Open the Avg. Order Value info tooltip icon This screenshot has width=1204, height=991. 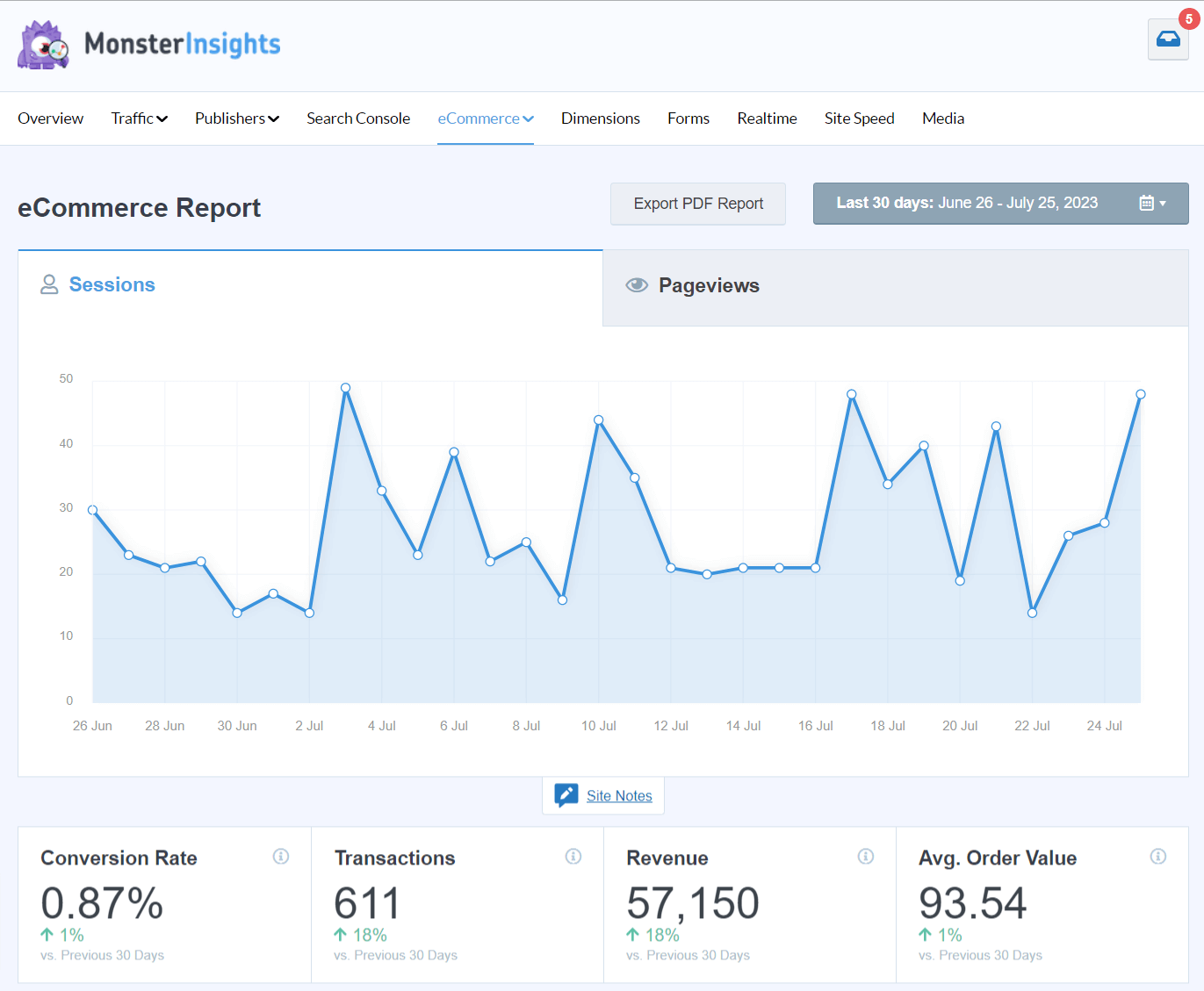(1158, 856)
